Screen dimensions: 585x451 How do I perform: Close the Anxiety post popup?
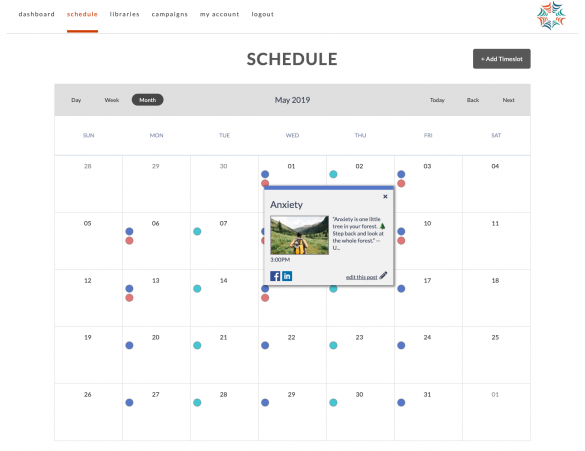tap(385, 197)
